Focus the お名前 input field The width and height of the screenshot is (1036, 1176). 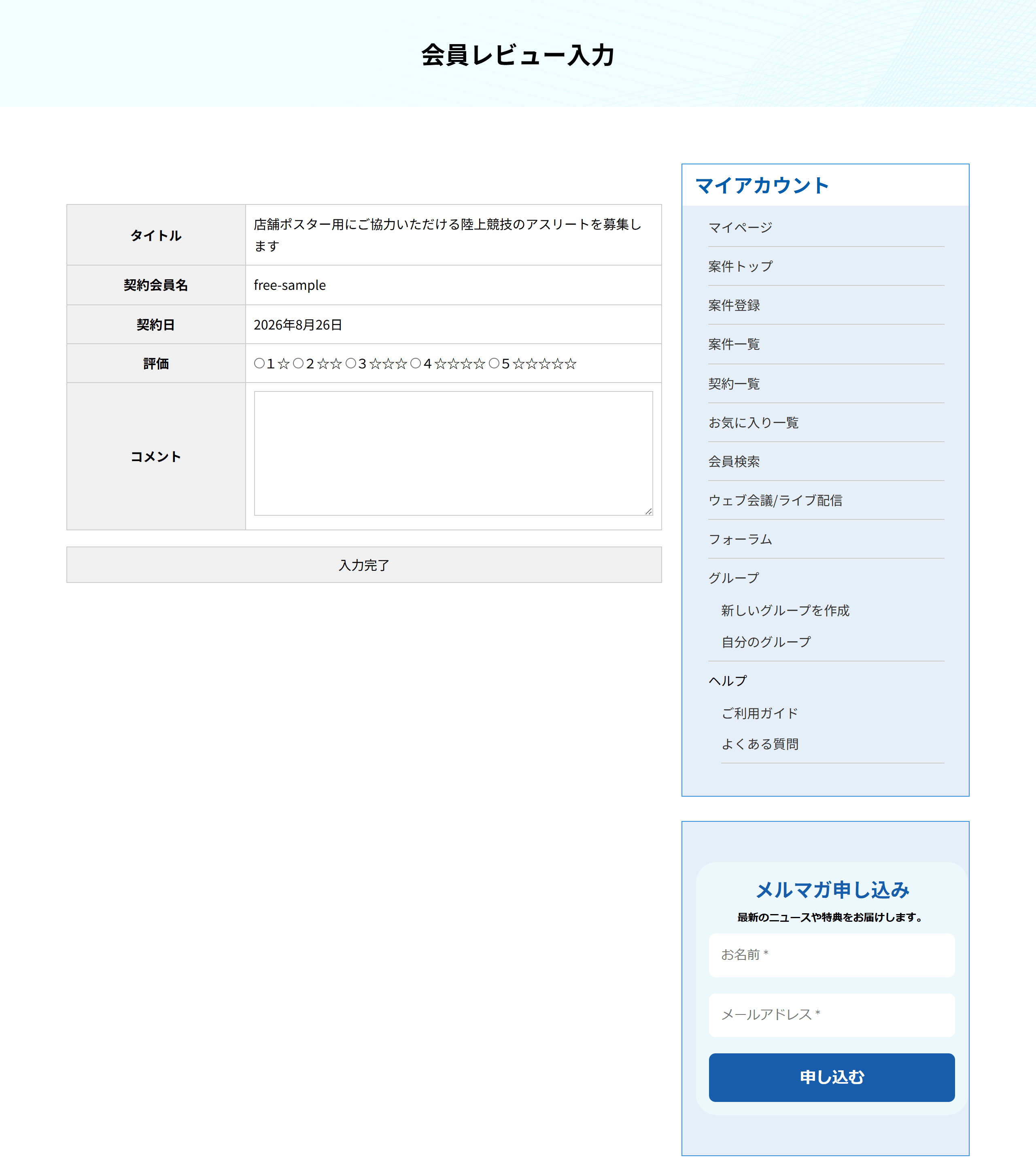(x=832, y=955)
